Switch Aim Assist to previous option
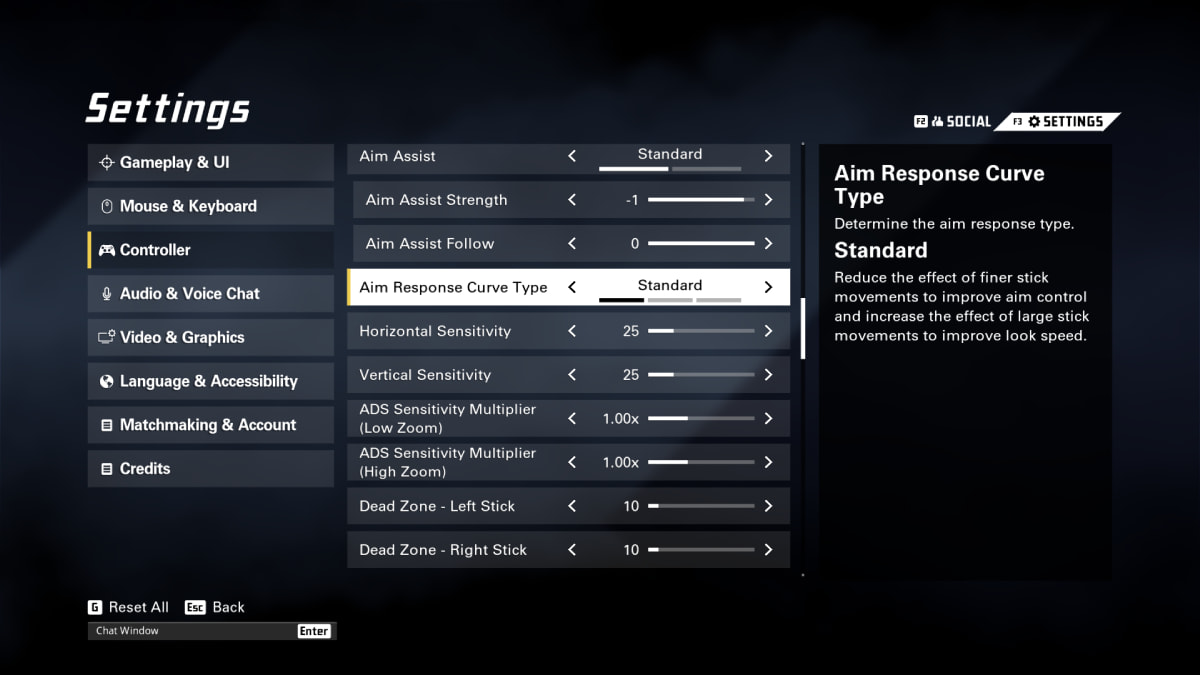The image size is (1200, 675). (x=572, y=156)
